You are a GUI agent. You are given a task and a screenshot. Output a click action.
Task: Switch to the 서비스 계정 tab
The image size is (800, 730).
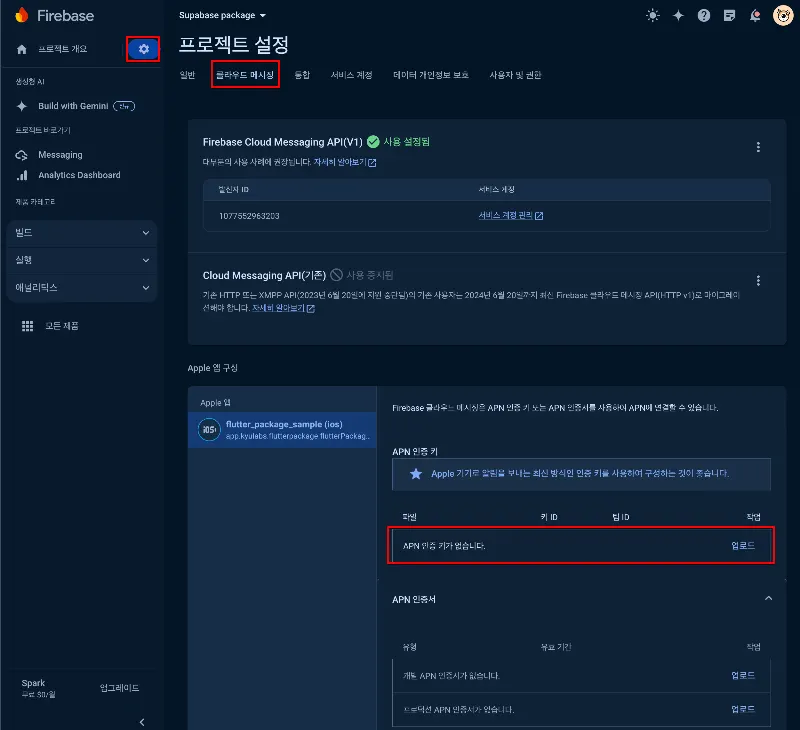(352, 75)
